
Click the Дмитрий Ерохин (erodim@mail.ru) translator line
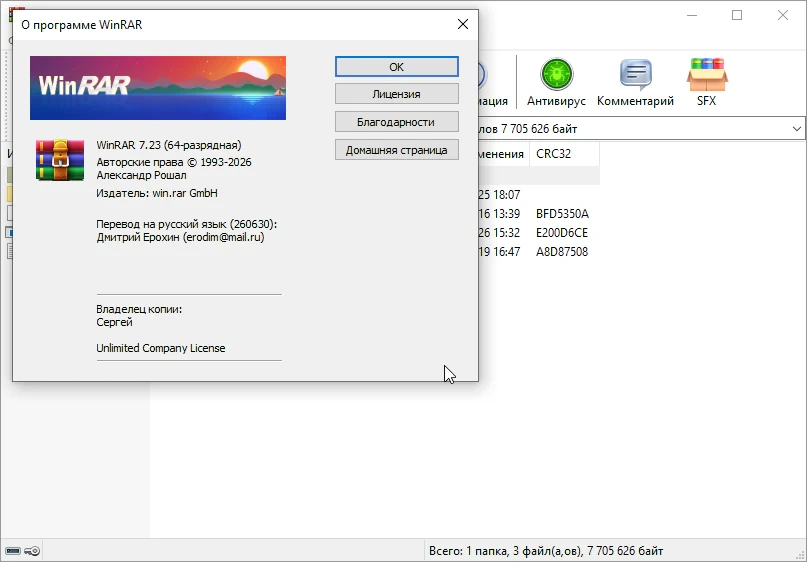180,237
